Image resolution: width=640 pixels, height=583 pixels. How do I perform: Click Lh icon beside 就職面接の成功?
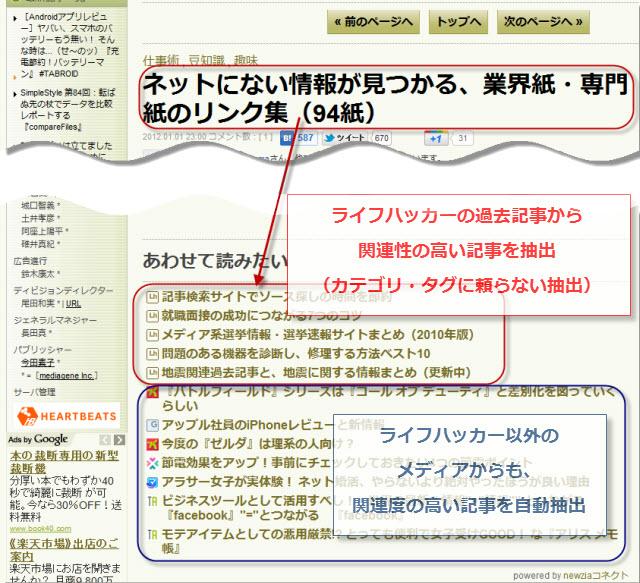(x=152, y=316)
